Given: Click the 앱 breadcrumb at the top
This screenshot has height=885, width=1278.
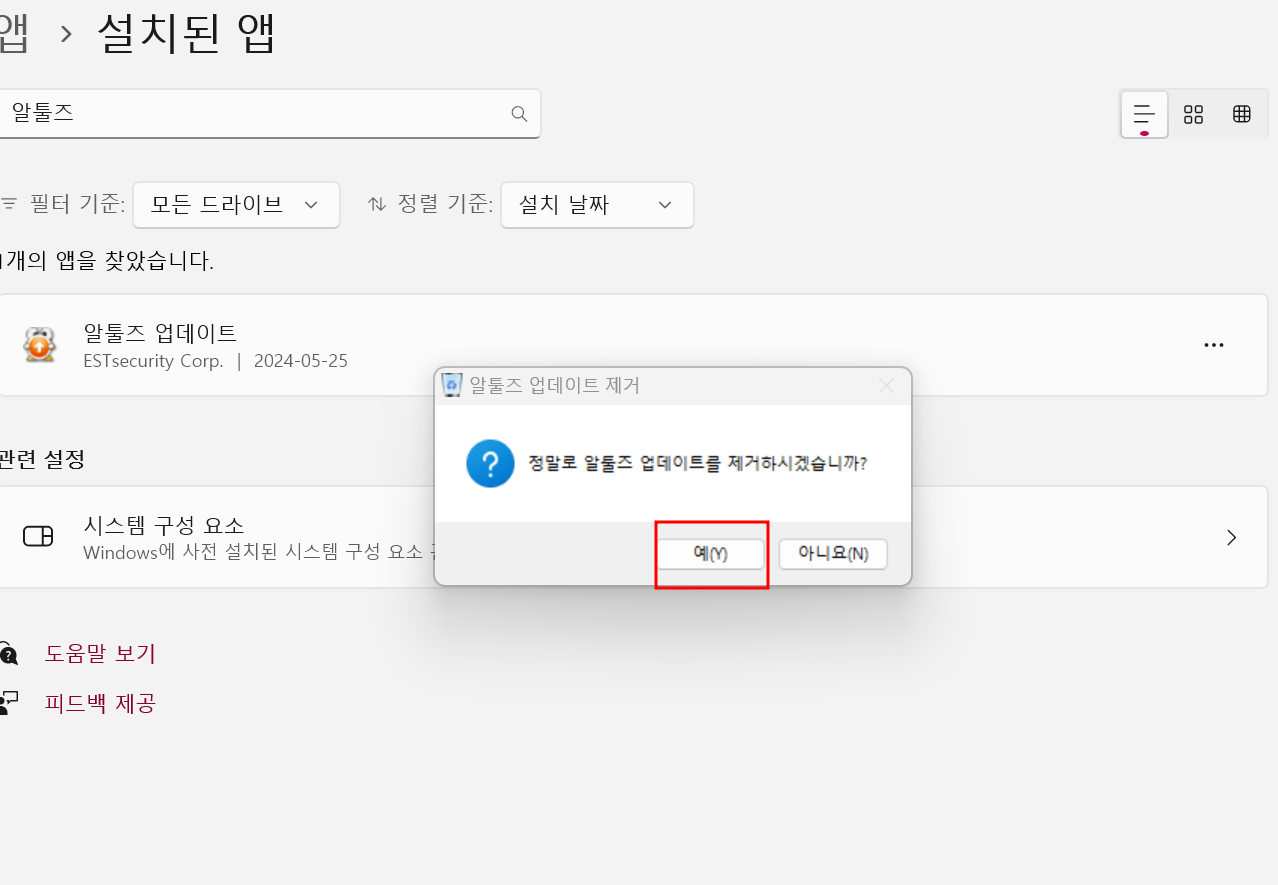Looking at the screenshot, I should click(14, 34).
